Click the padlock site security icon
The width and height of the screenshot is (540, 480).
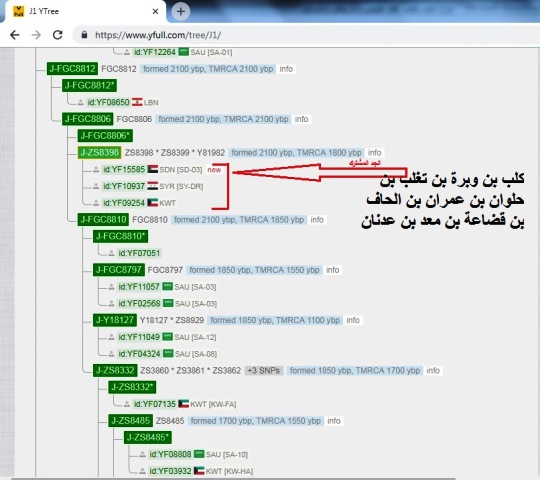pyautogui.click(x=84, y=35)
